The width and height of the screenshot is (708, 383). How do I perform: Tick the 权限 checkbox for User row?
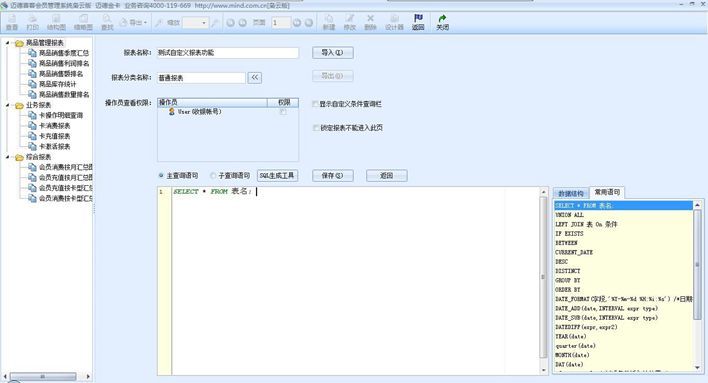pos(283,112)
